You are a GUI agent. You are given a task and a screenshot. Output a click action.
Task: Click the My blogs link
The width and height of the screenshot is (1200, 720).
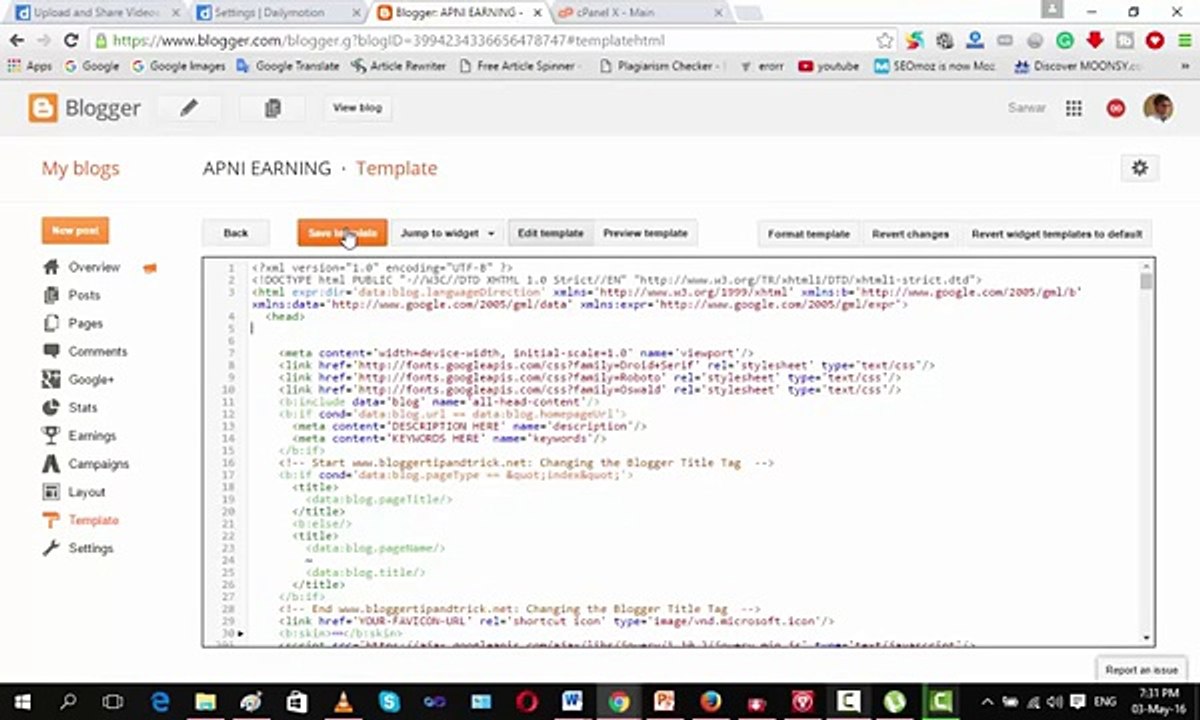pyautogui.click(x=80, y=168)
